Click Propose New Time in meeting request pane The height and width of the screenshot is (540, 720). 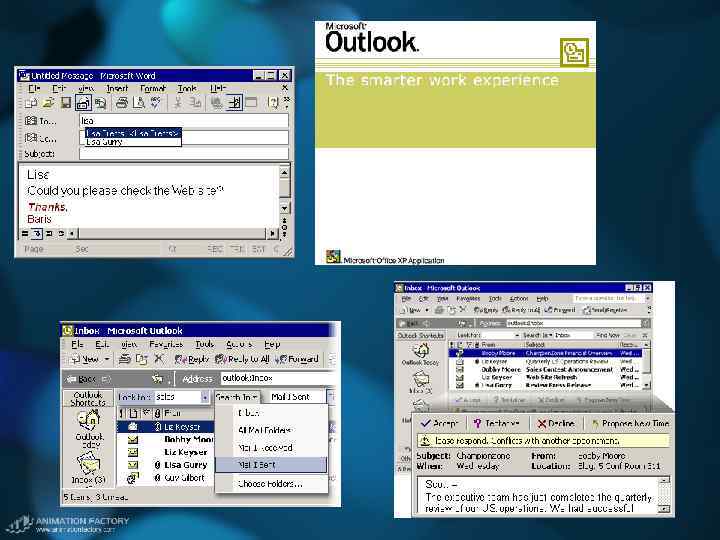click(631, 423)
